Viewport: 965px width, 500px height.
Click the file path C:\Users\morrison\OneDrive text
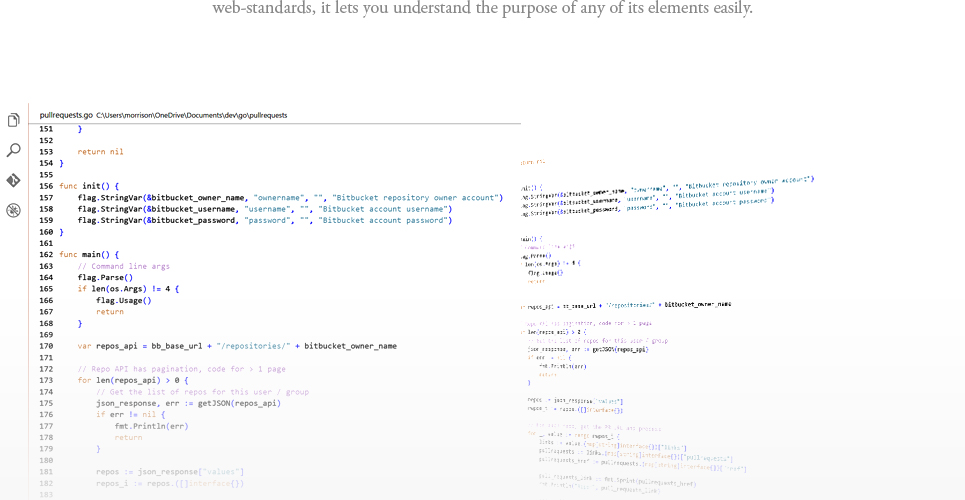(x=191, y=115)
